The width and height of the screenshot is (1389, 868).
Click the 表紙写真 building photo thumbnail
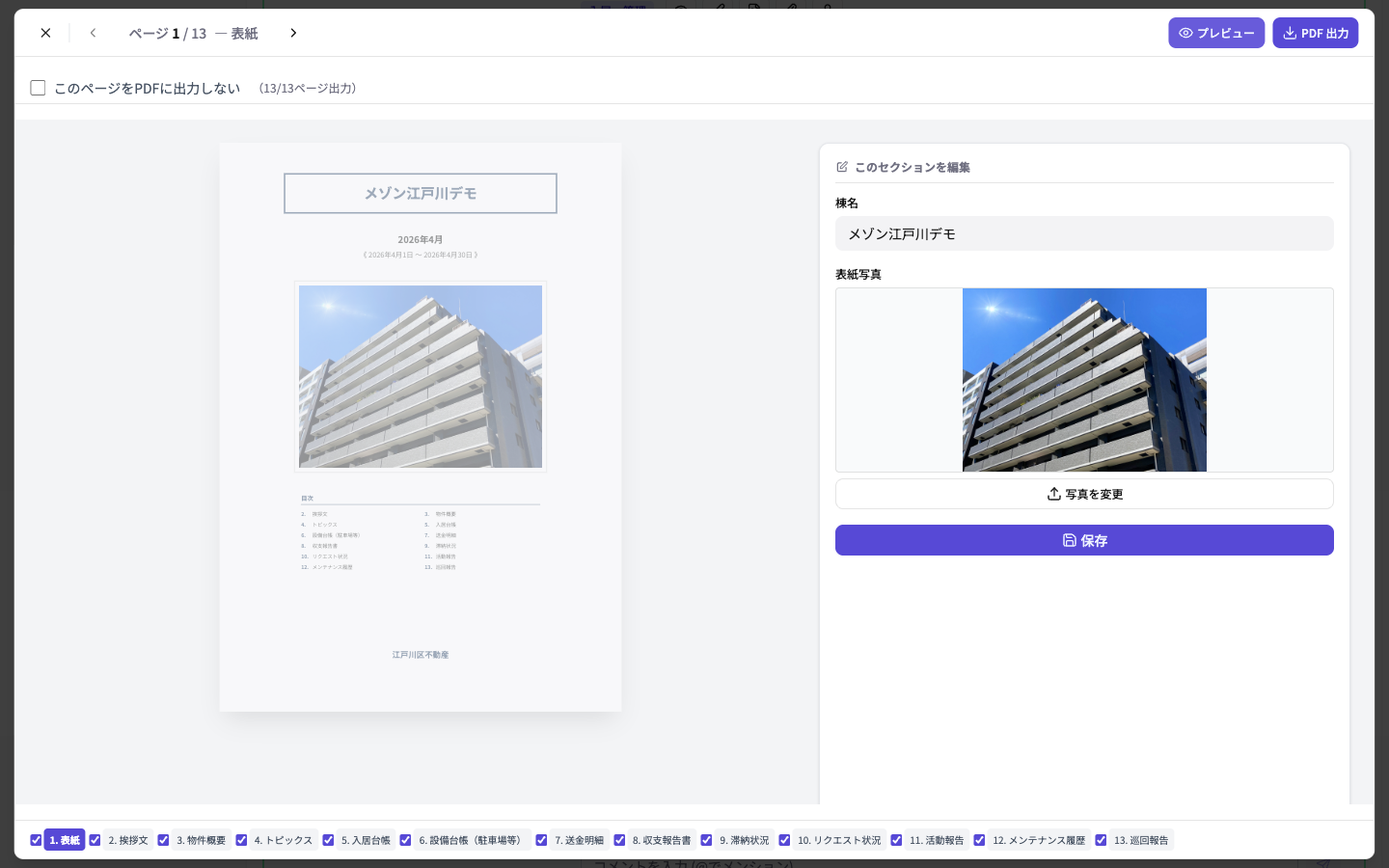point(1084,380)
